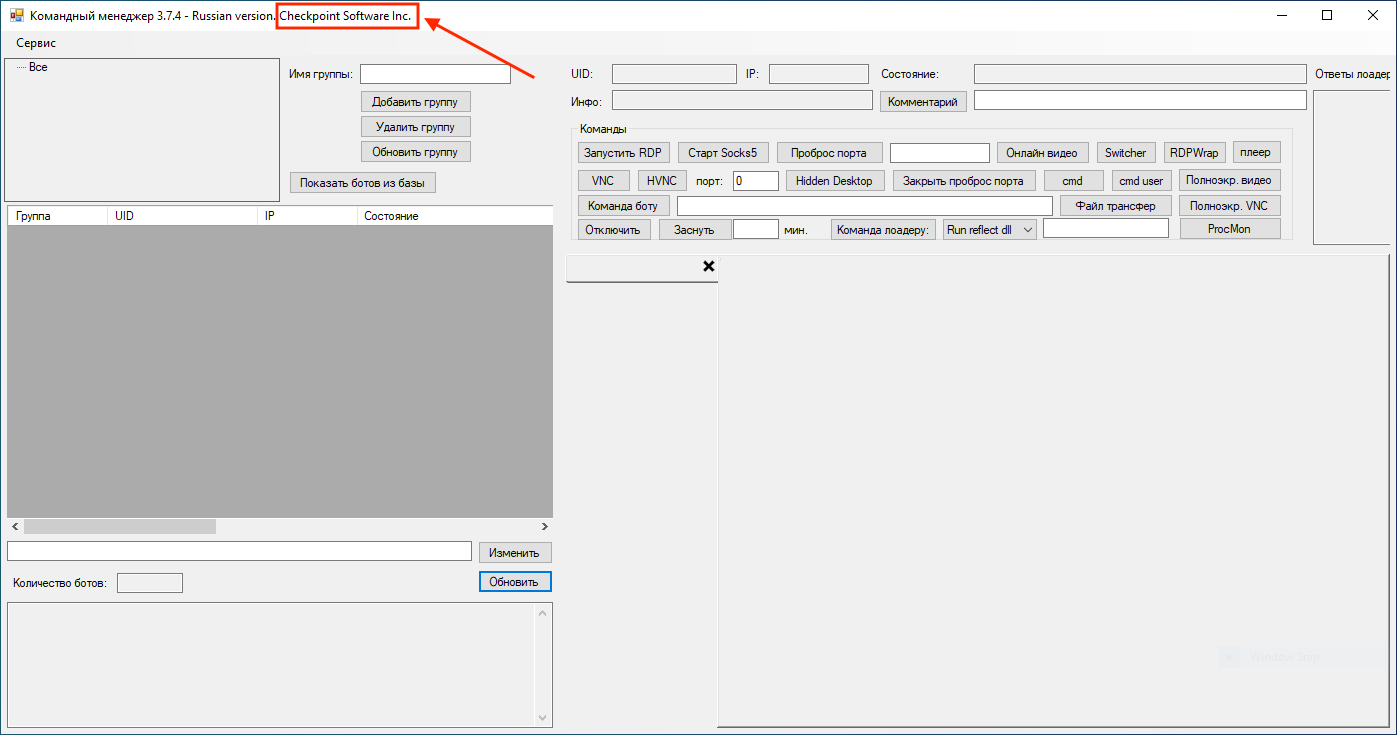Click the Ответы лоадера output box
The width and height of the screenshot is (1397, 735).
coord(1354,168)
